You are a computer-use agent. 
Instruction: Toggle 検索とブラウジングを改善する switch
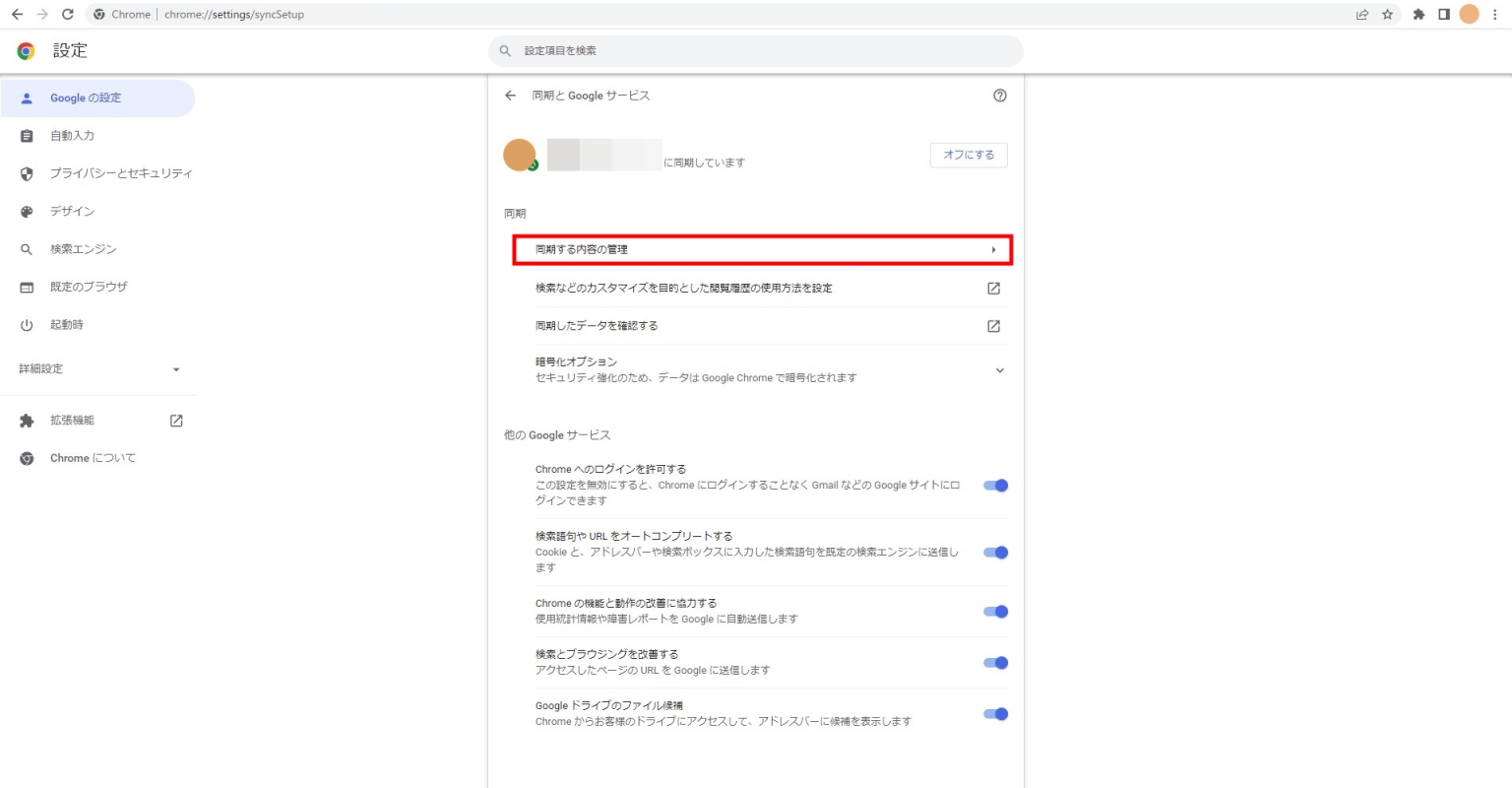click(996, 663)
